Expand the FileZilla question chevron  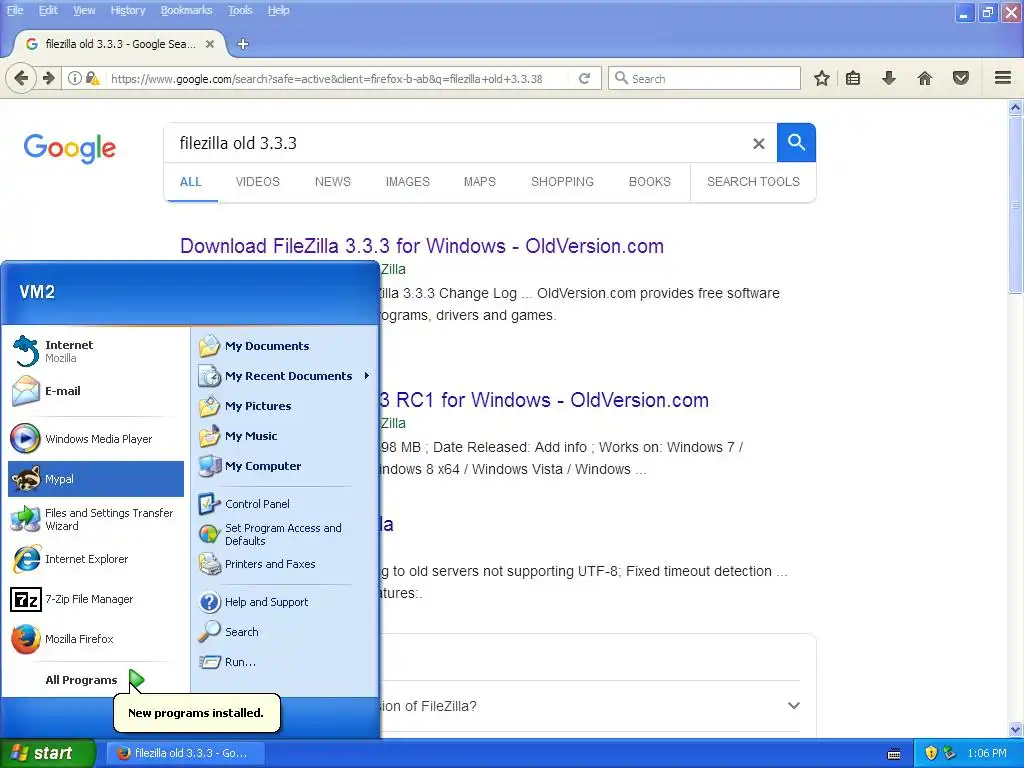tap(793, 705)
